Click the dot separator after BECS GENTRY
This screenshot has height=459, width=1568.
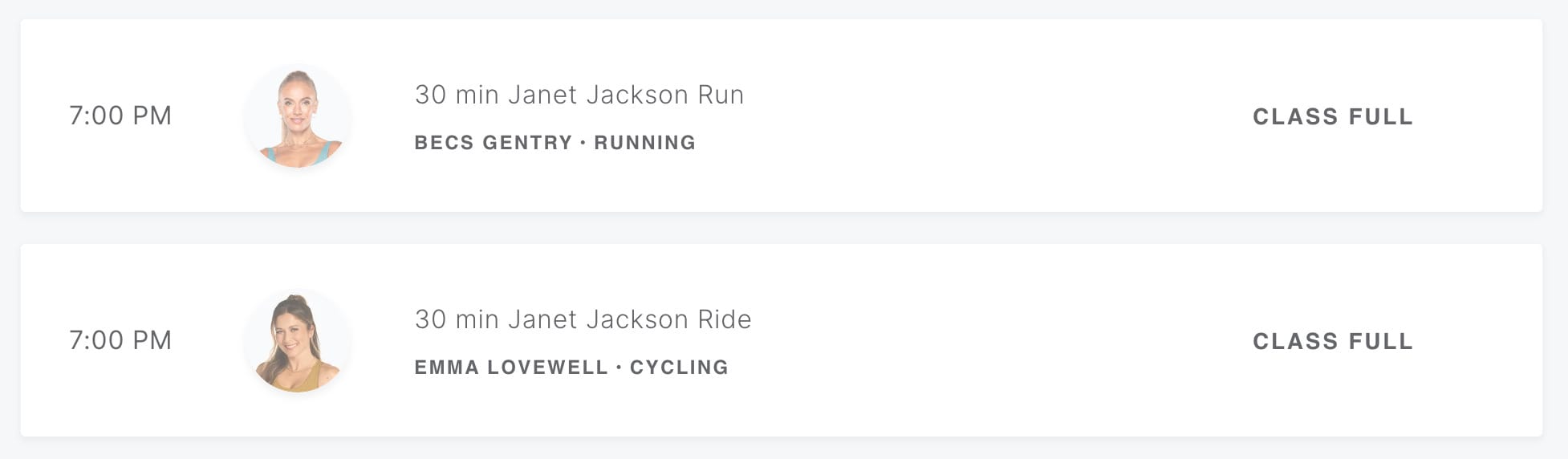pos(583,143)
